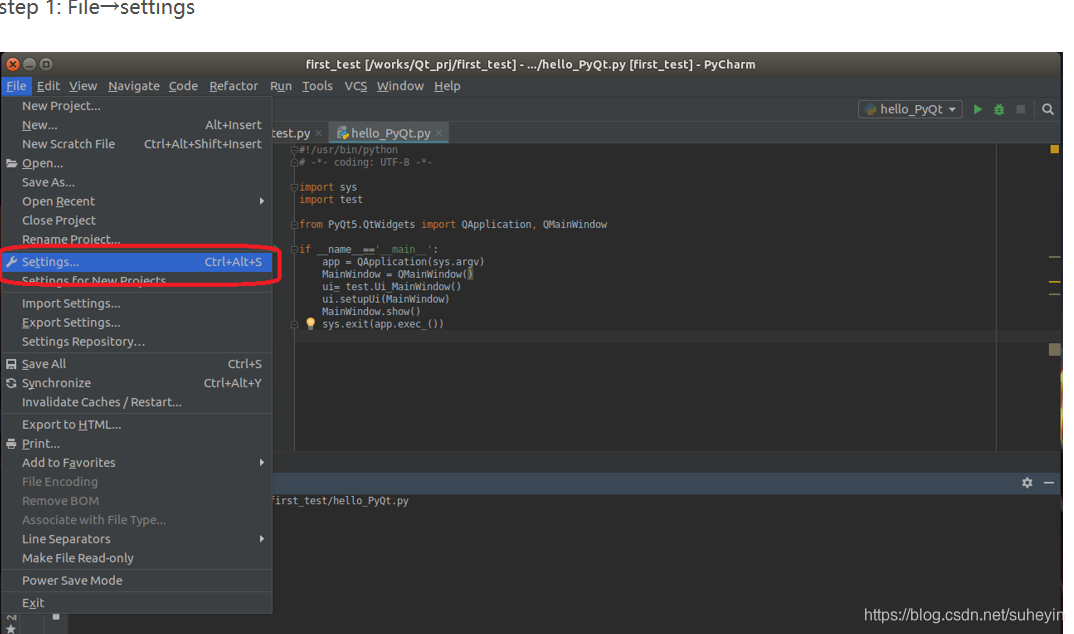Select New Scratch File
Viewport: 1074px width, 634px height.
(137, 144)
